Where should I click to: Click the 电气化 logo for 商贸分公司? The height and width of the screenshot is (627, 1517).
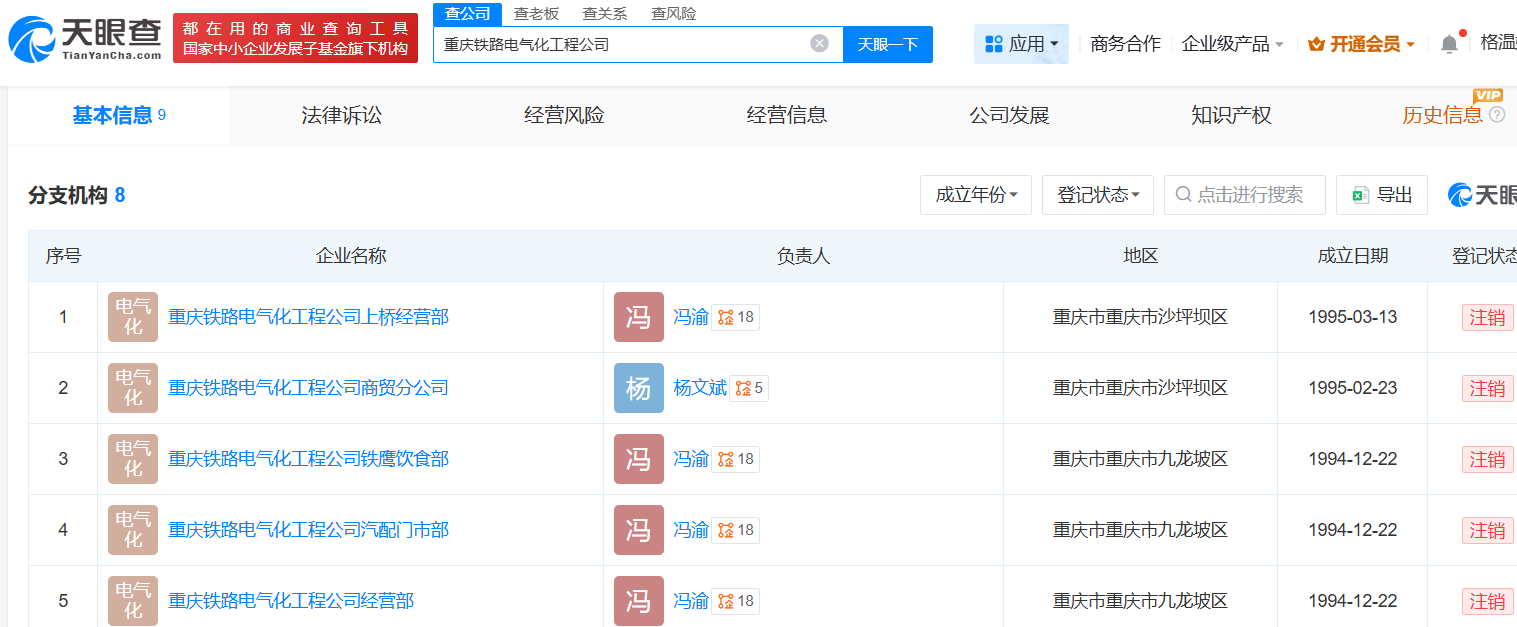click(133, 388)
